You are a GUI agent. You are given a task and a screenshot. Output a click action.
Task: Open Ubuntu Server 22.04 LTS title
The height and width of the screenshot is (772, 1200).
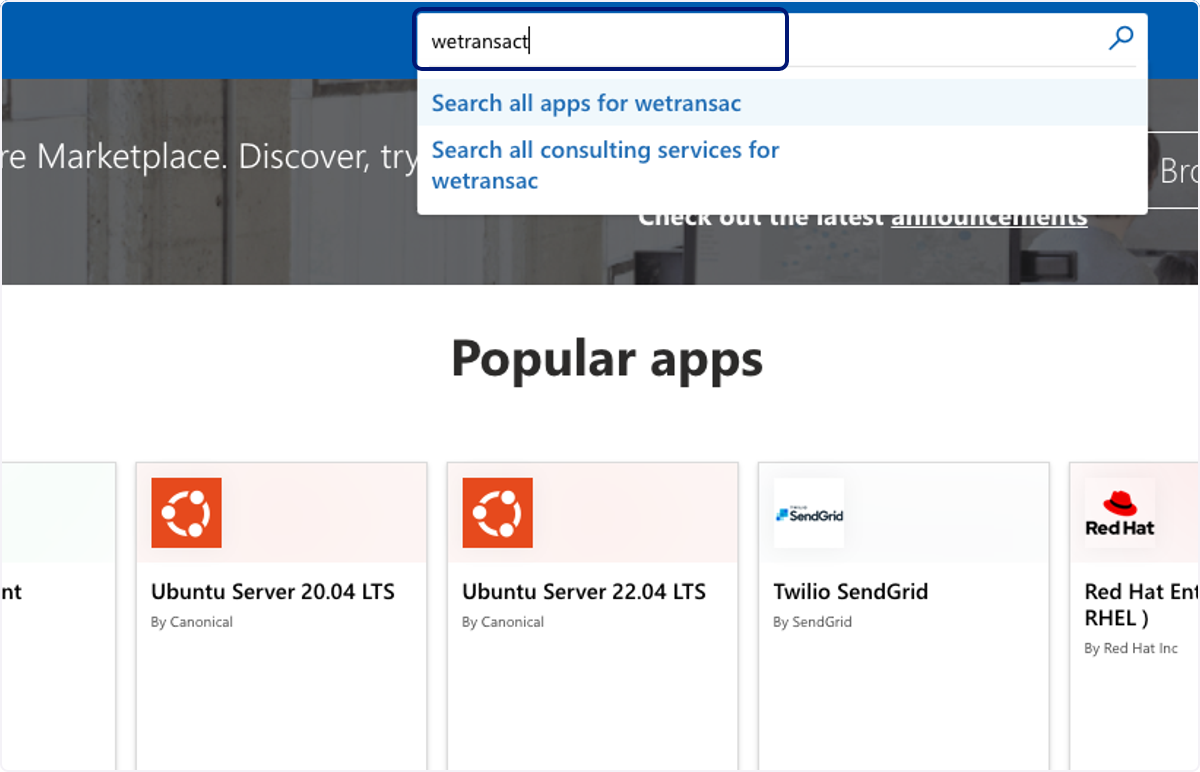584,592
